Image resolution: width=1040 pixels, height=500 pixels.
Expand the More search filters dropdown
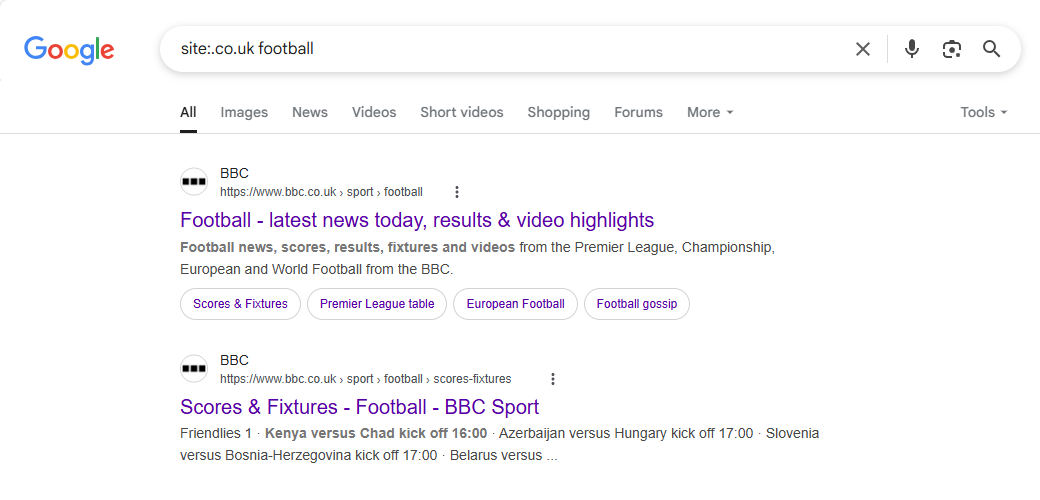710,112
